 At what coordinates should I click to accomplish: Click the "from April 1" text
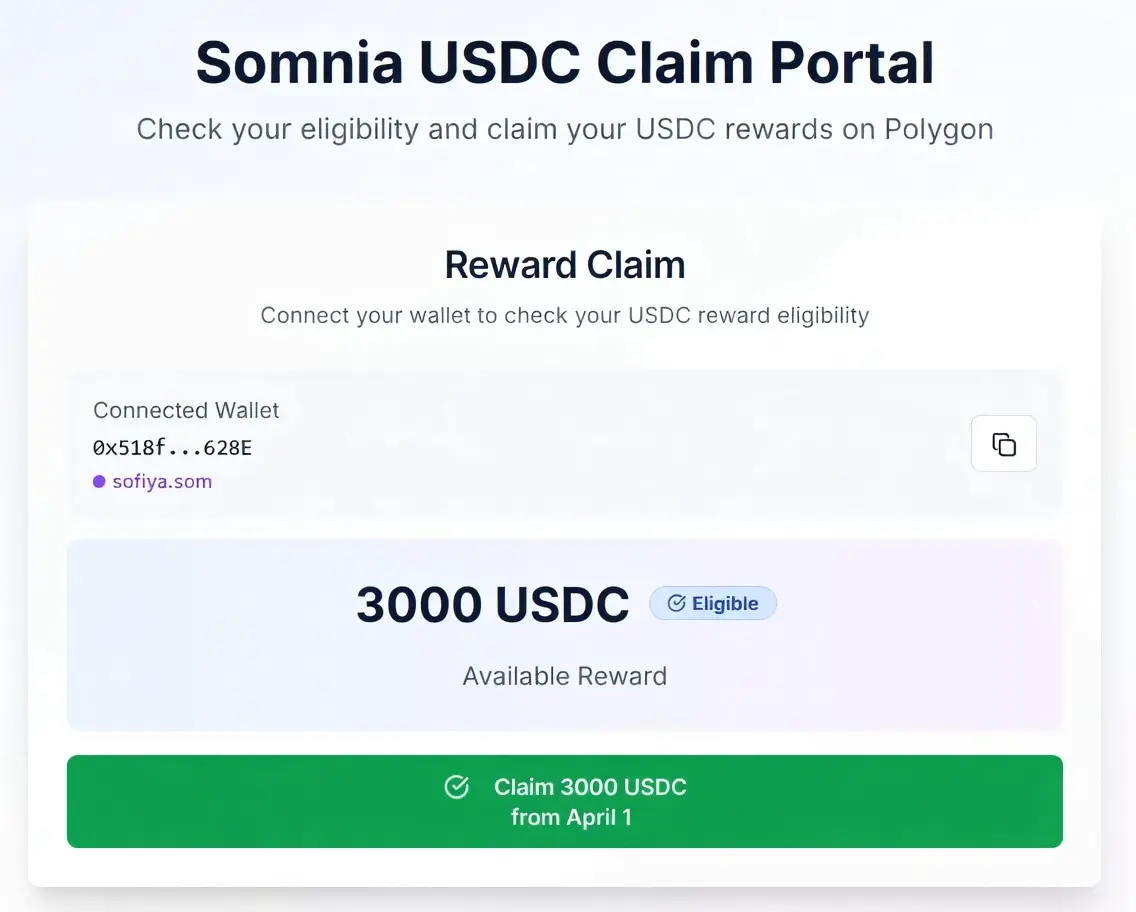571,817
